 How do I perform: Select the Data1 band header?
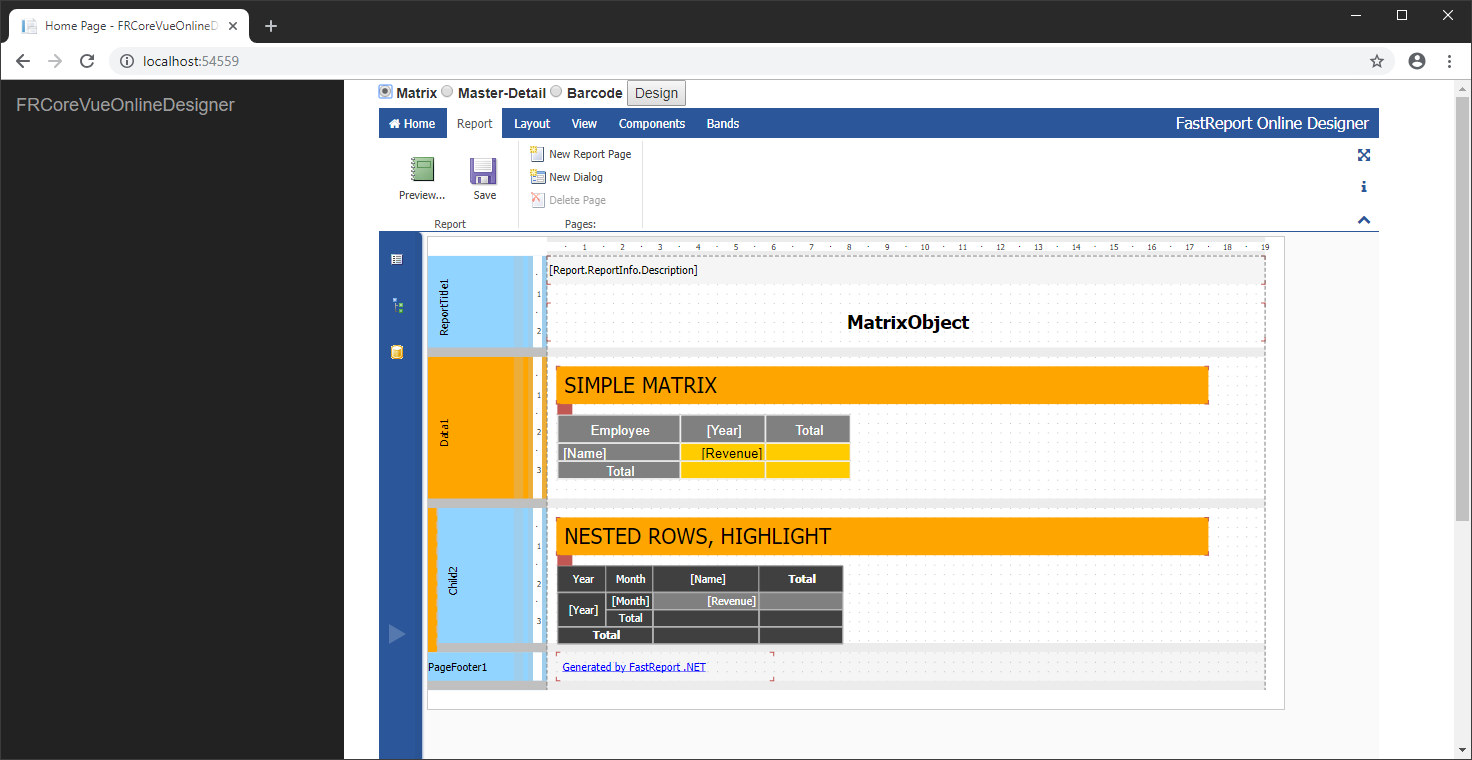[x=480, y=428]
